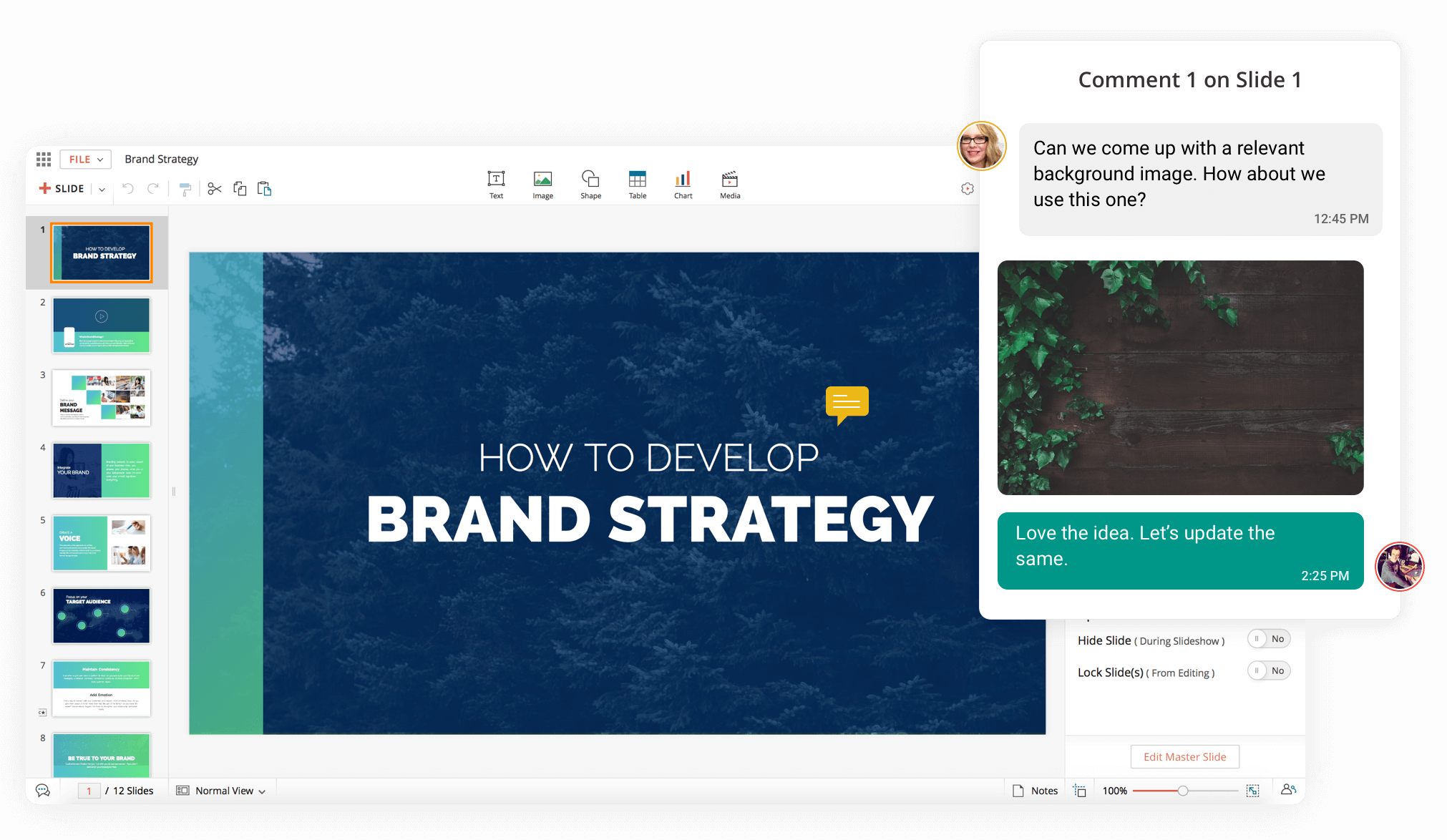1447x840 pixels.
Task: Insert a Table
Action: 637,179
